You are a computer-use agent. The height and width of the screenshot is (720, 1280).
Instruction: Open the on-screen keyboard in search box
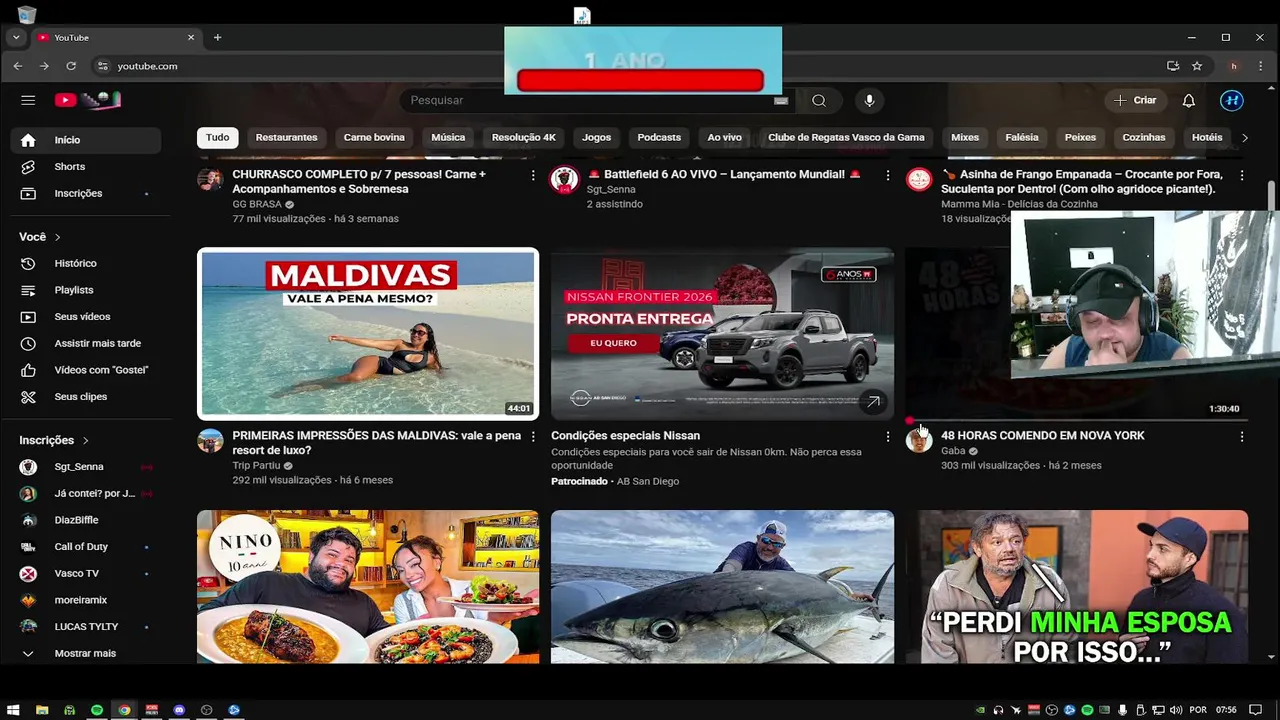tap(781, 100)
